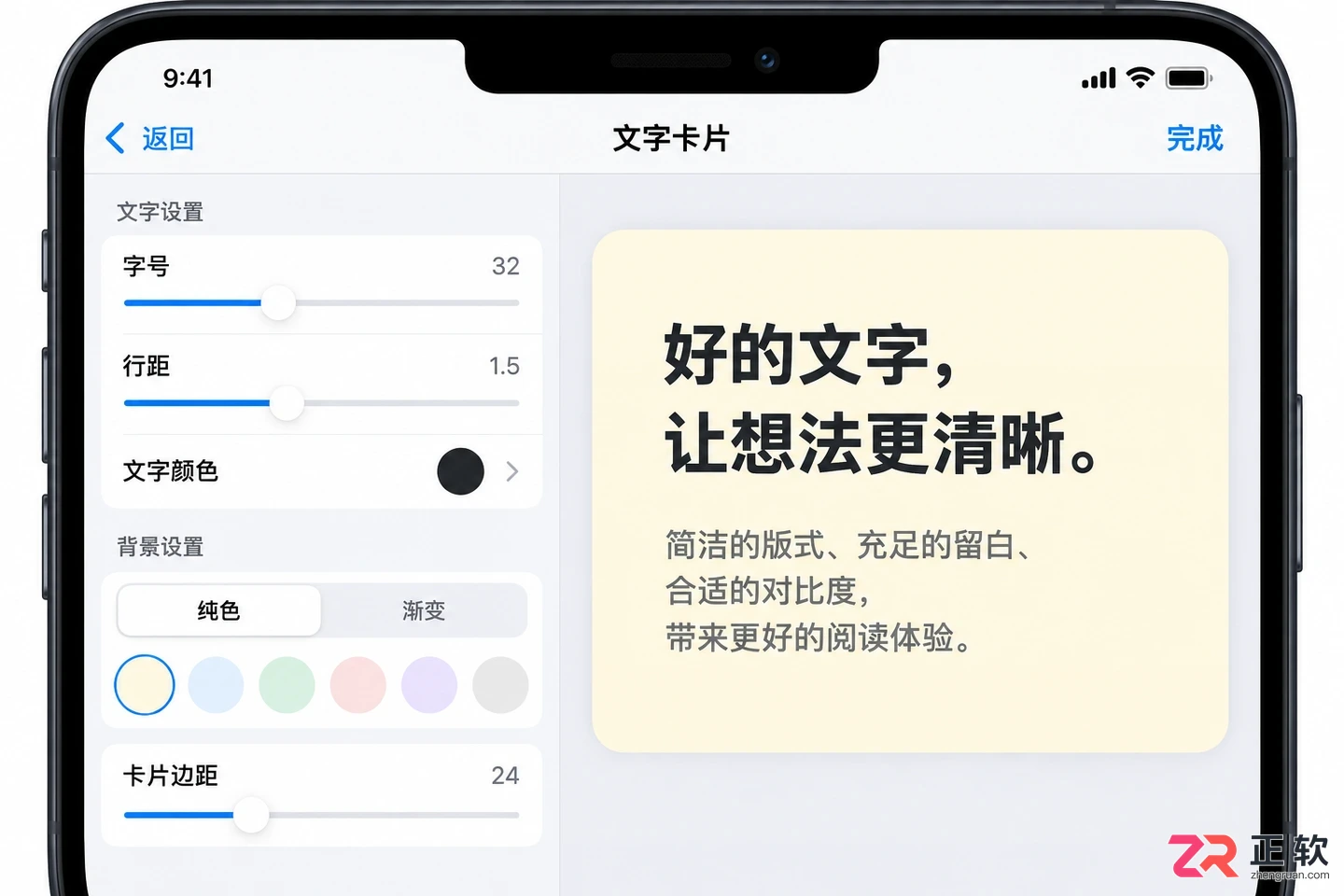The height and width of the screenshot is (896, 1344).
Task: Click the 卡片边距 label
Action: (171, 776)
